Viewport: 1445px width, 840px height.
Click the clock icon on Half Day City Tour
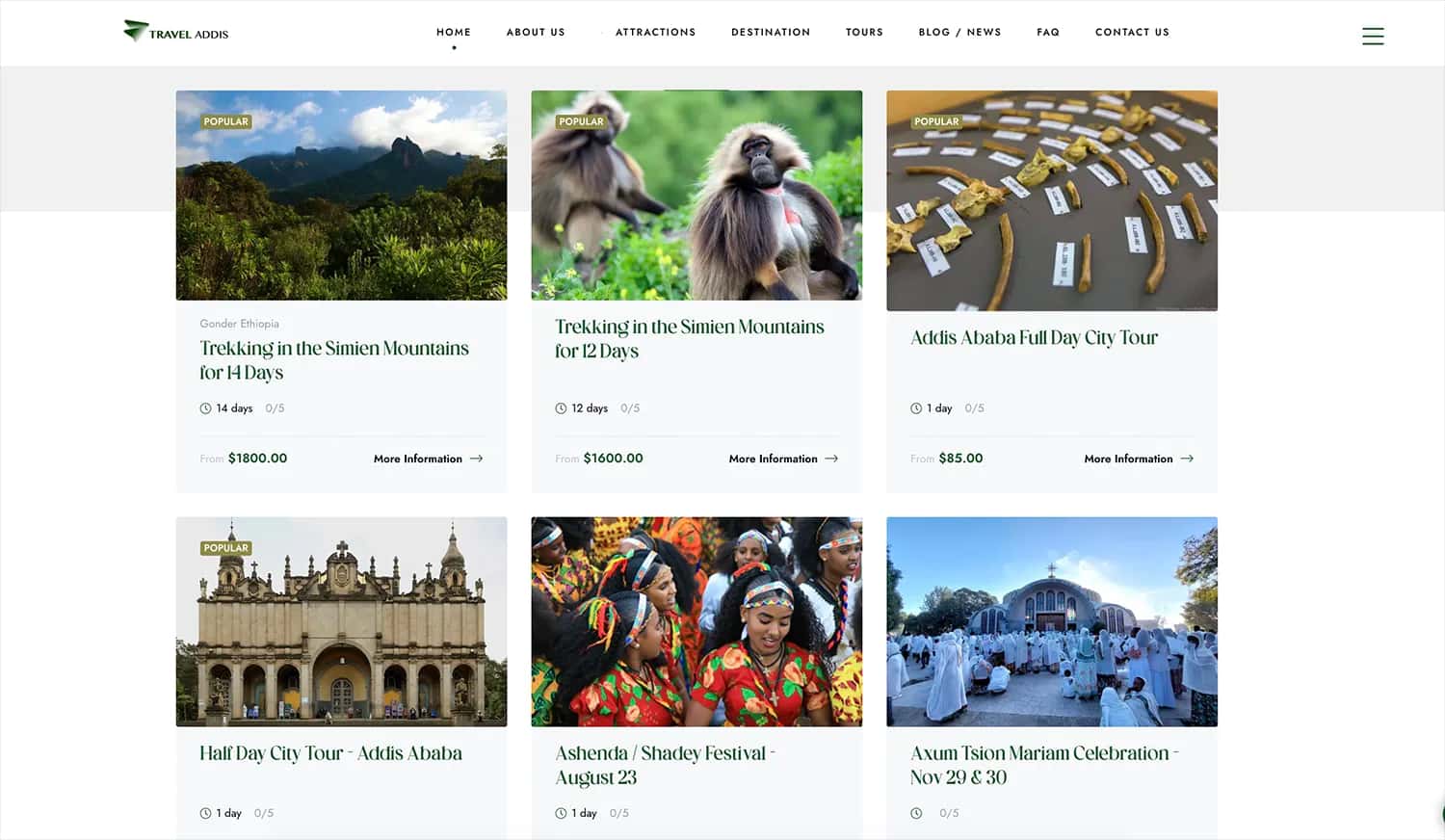pyautogui.click(x=205, y=813)
